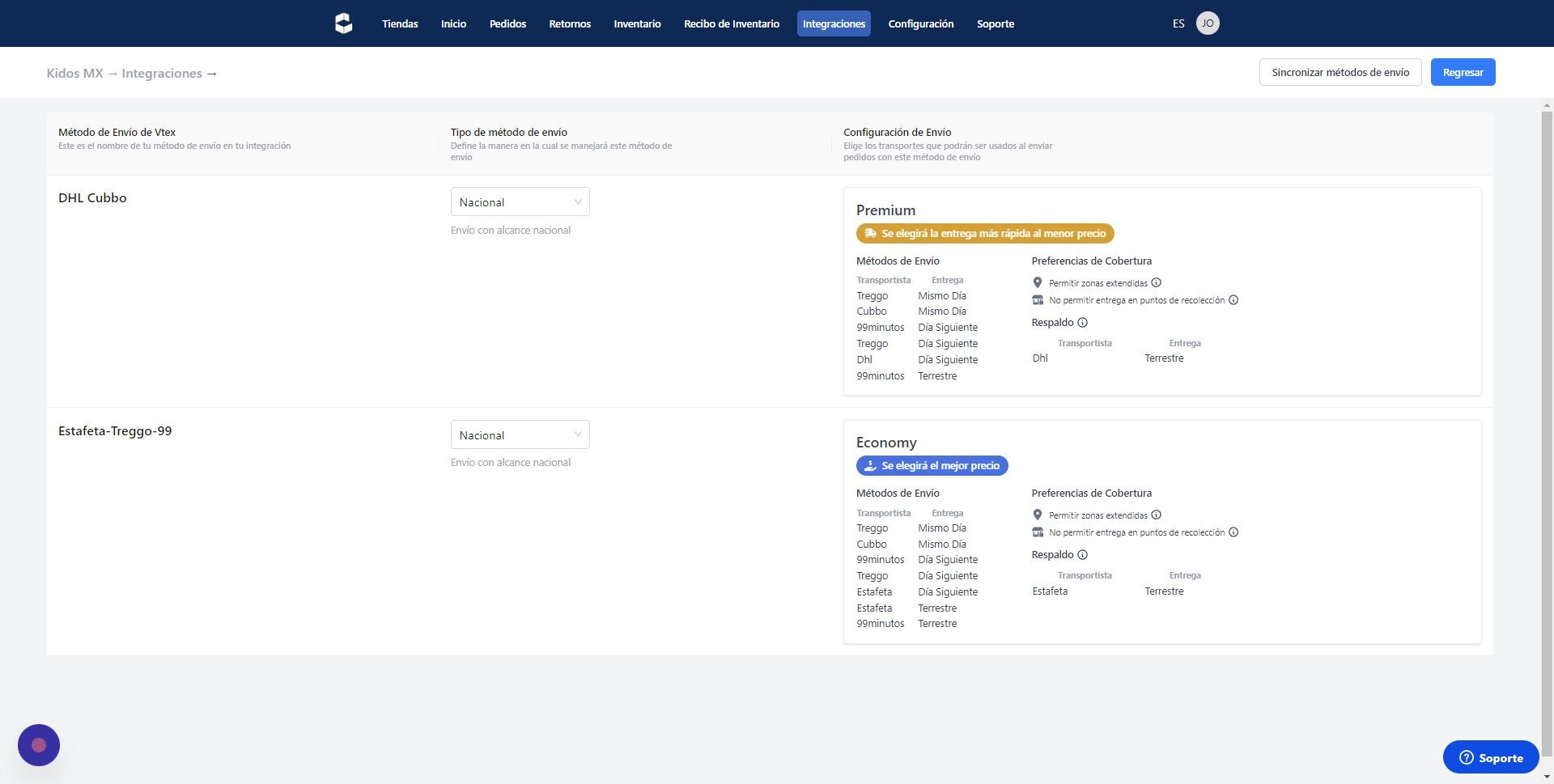Open Configuración from the navbar
1554x784 pixels.
tap(921, 23)
